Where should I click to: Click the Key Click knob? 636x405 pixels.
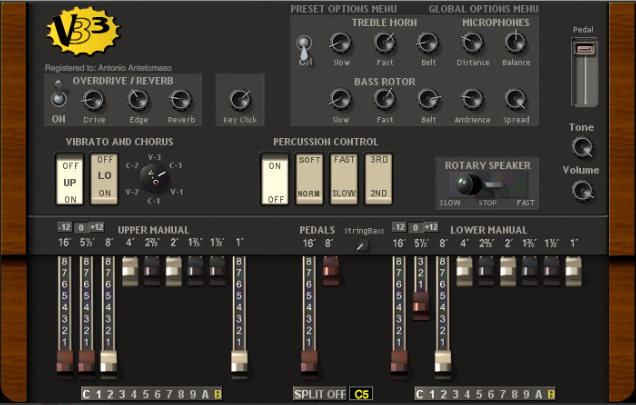pyautogui.click(x=239, y=99)
